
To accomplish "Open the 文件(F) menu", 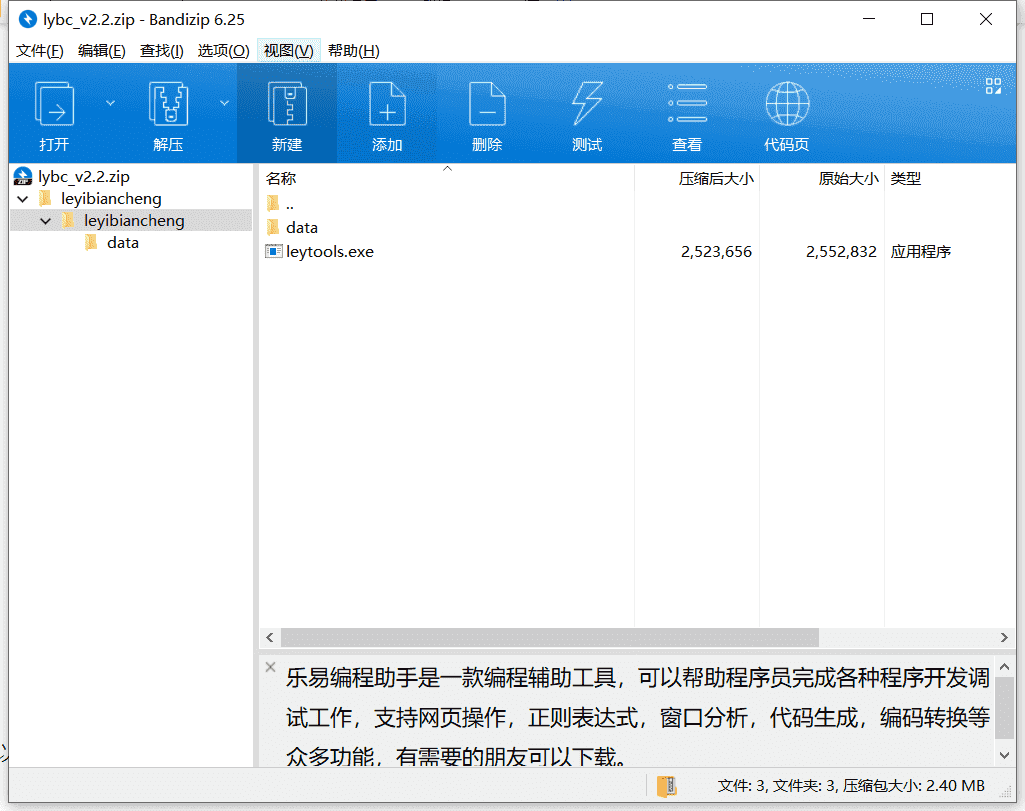I will coord(39,51).
